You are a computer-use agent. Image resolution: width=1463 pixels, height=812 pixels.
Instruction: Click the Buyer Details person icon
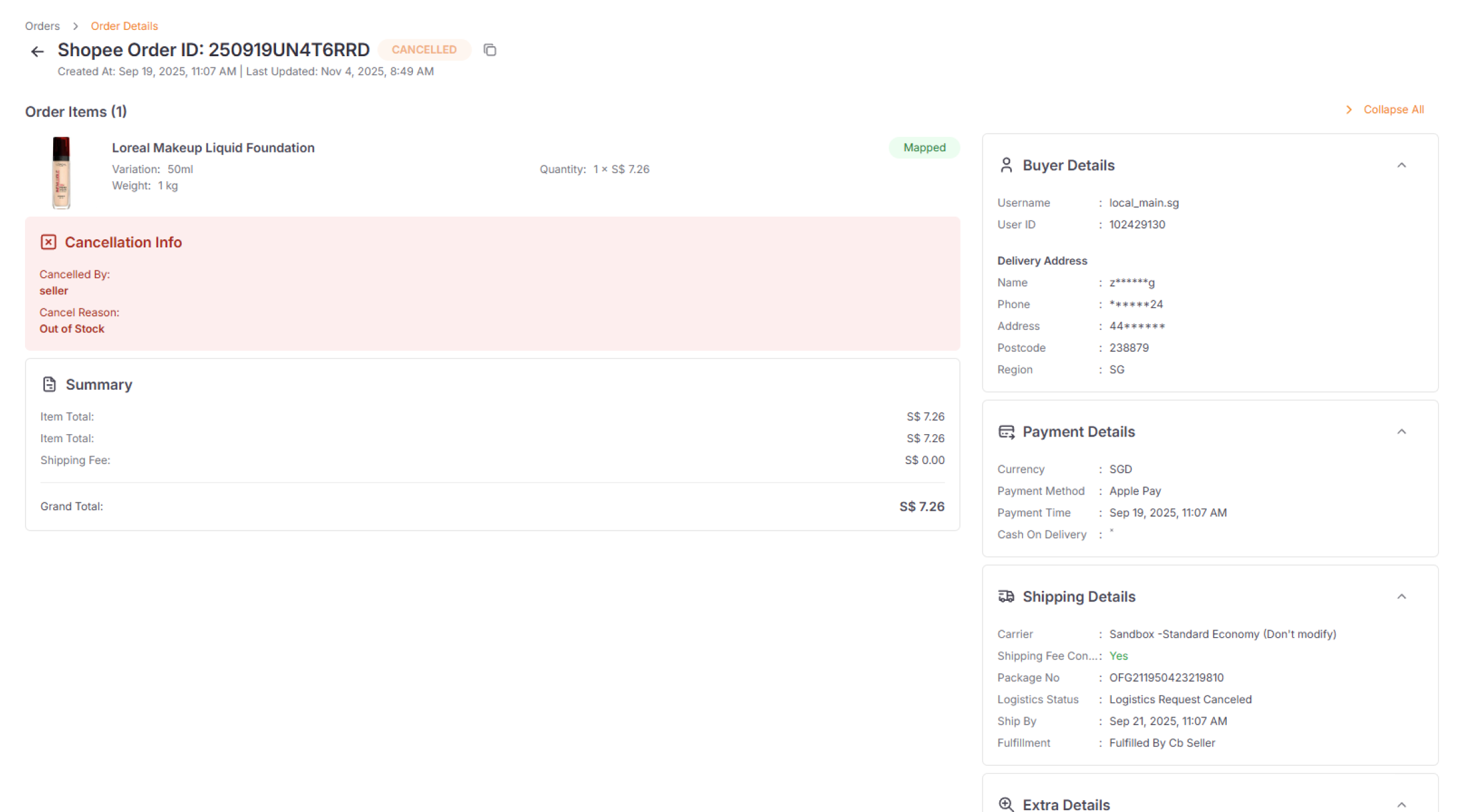pos(1006,164)
